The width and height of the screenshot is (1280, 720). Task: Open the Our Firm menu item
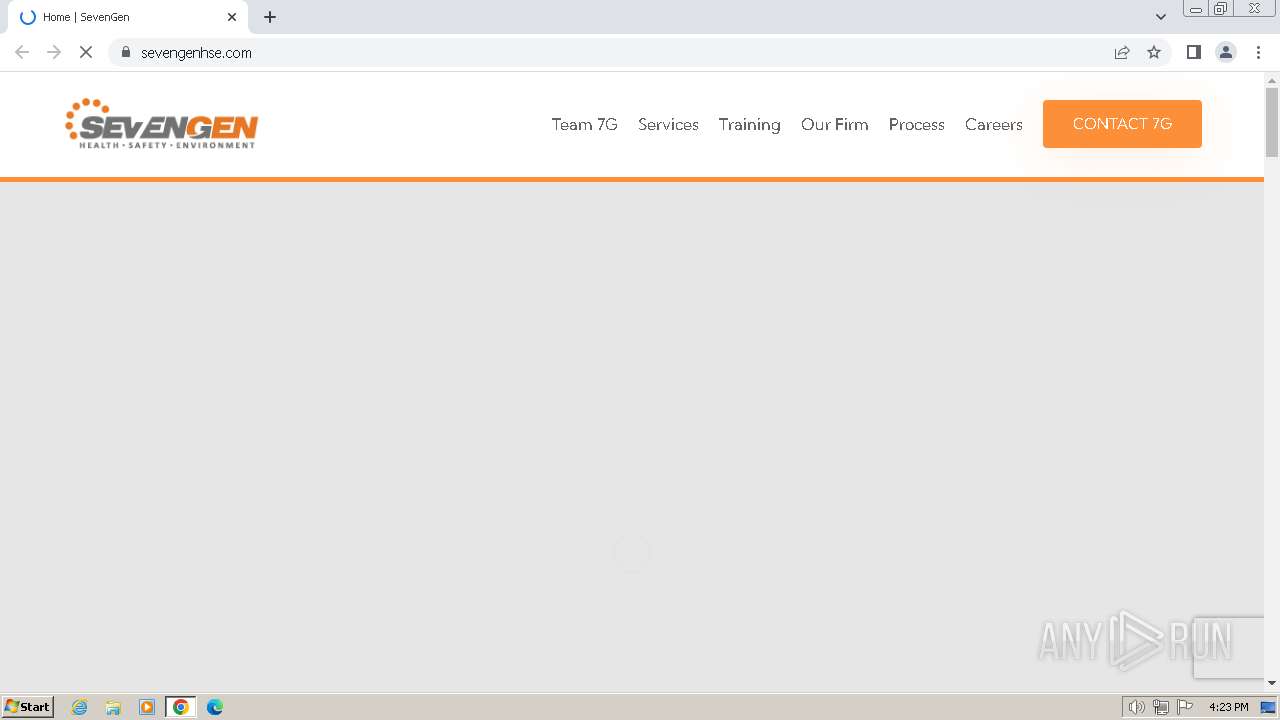pos(834,124)
